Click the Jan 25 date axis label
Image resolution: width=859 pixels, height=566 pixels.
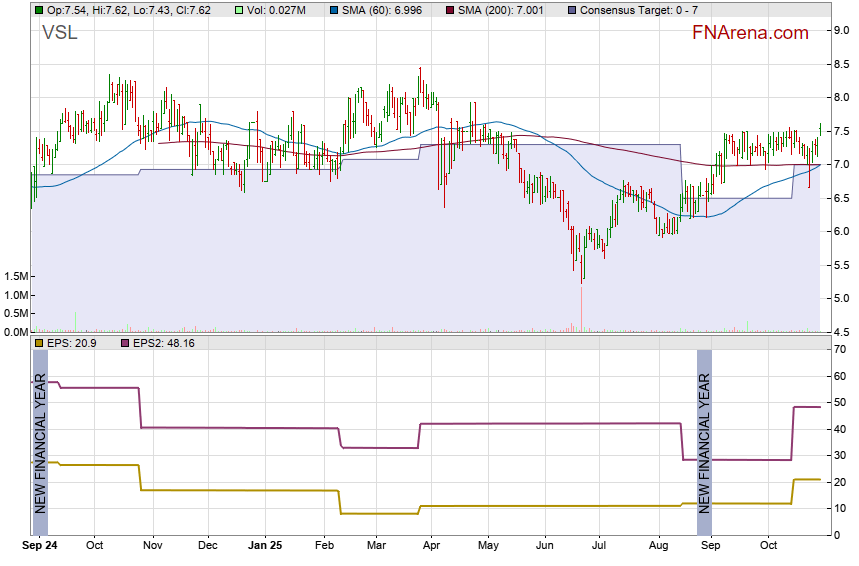[x=264, y=546]
